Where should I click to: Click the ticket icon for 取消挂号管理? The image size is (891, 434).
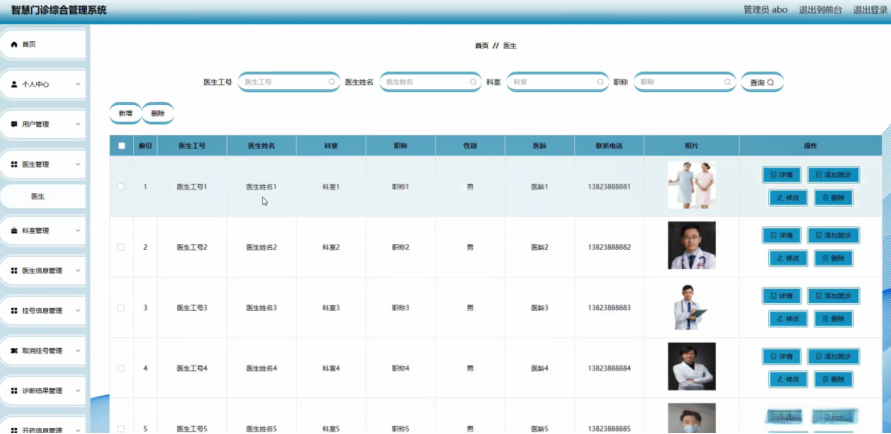click(x=14, y=351)
